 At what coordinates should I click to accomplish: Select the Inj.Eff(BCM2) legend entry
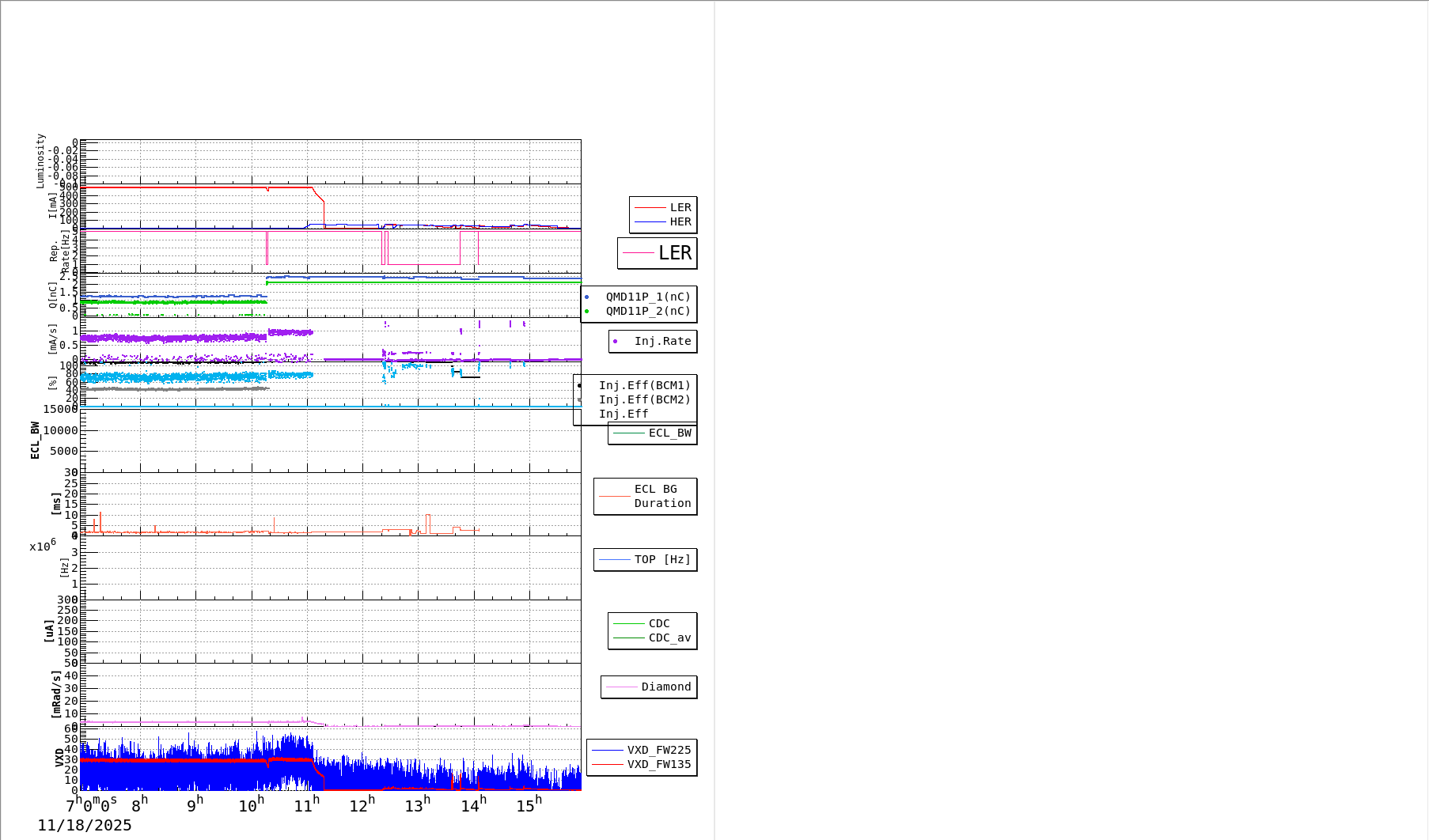coord(644,400)
